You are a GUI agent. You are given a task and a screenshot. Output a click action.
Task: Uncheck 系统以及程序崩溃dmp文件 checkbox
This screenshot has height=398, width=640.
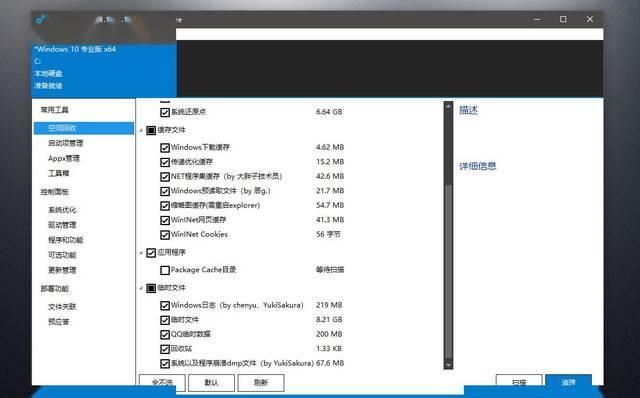[165, 363]
